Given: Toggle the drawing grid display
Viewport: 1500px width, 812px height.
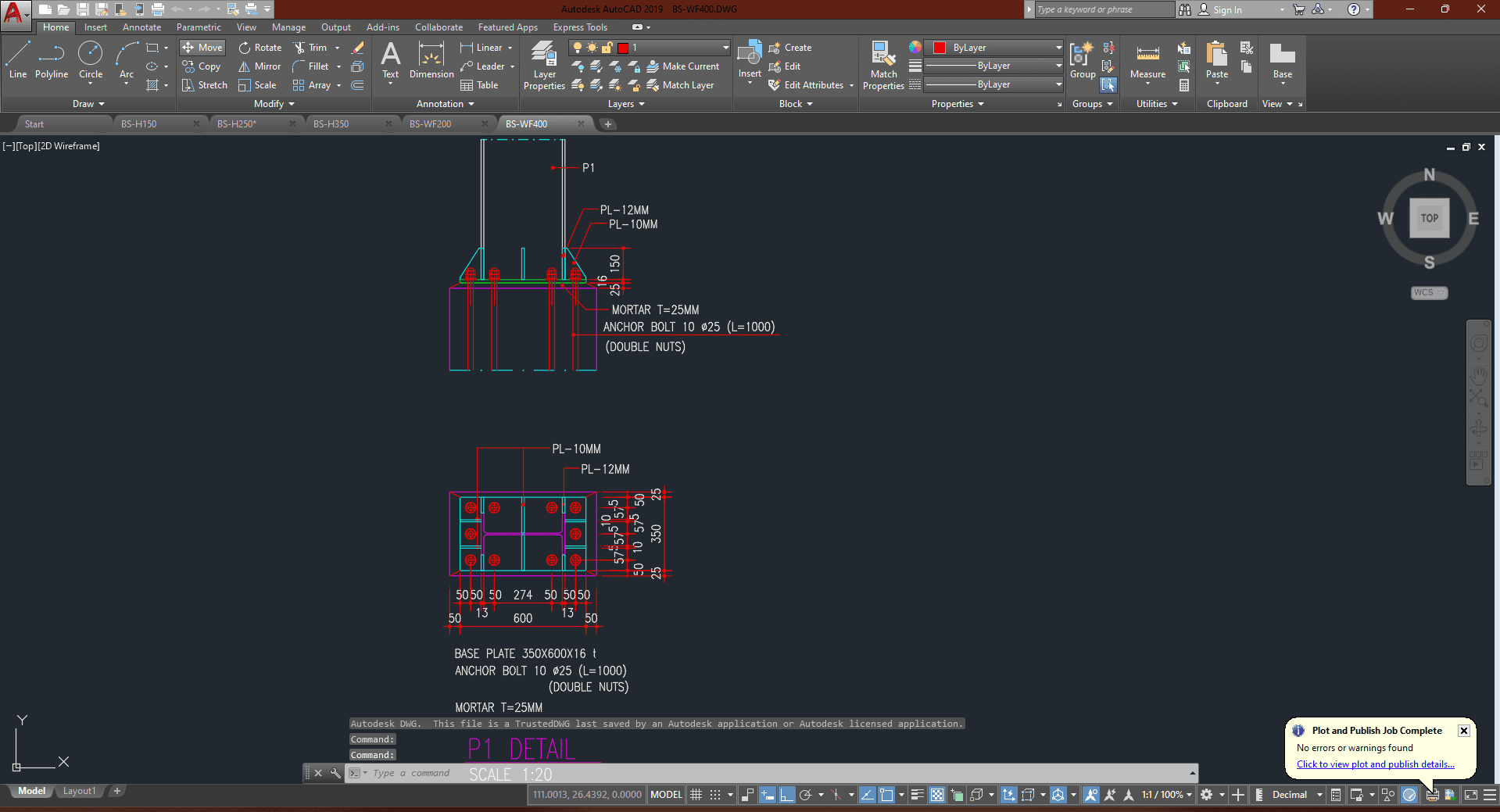Looking at the screenshot, I should pos(696,795).
